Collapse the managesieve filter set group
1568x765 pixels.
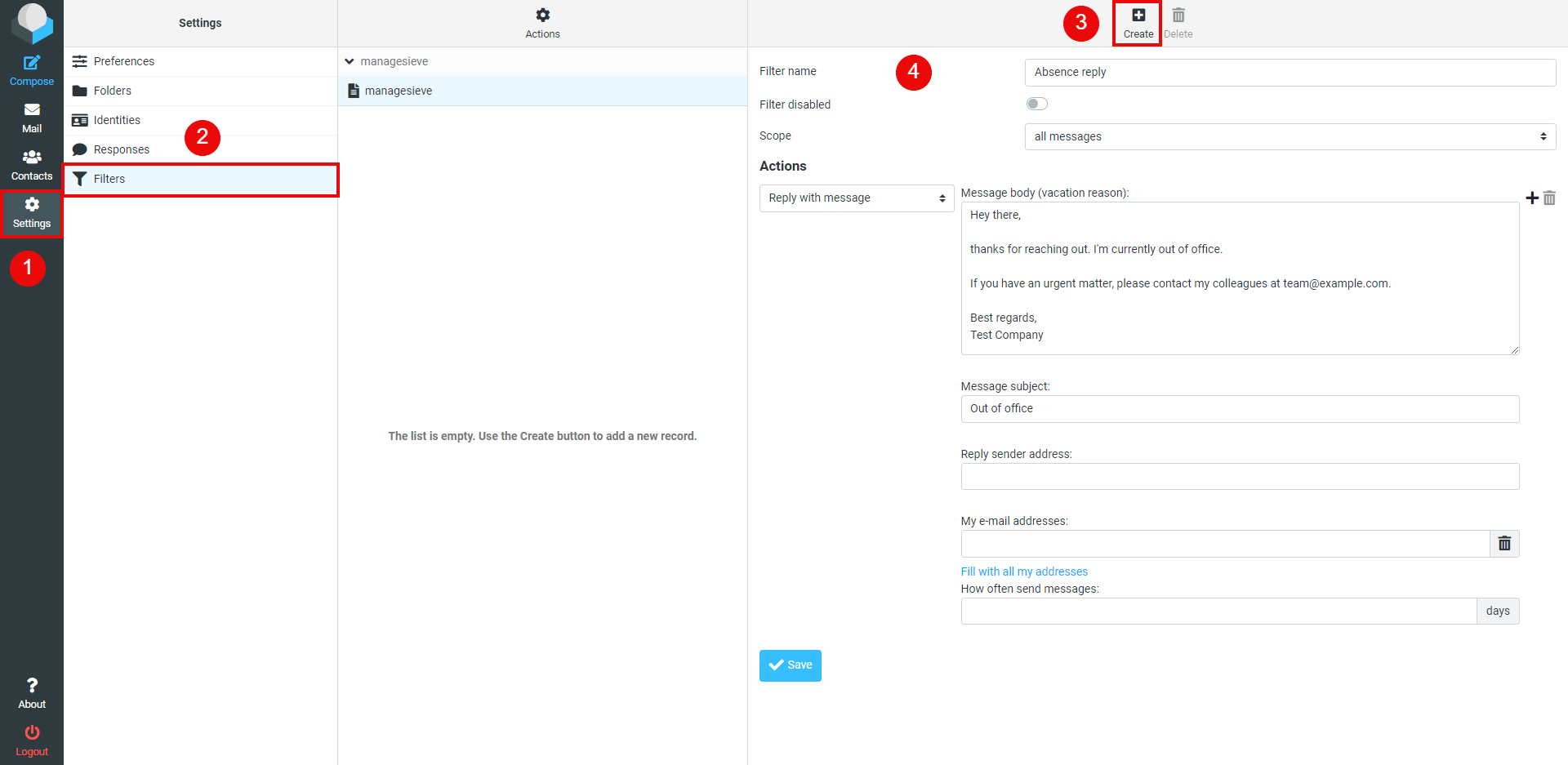pos(350,61)
